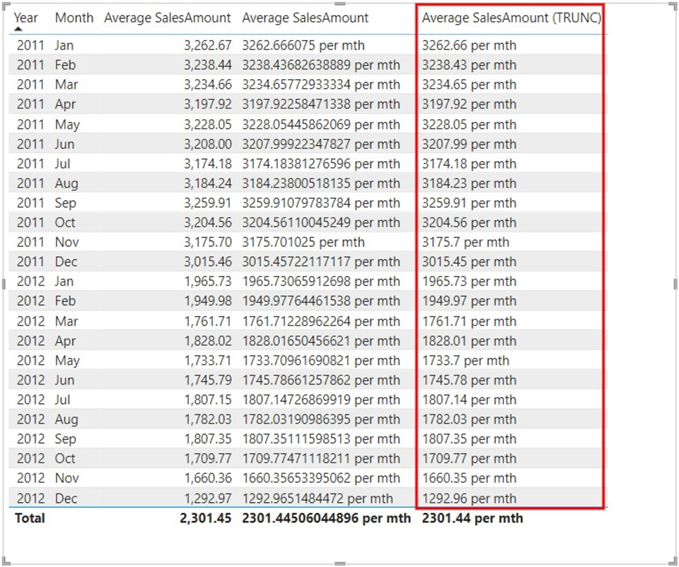Select the cell 3184.23 per mth
Viewport: 679px width, 567px height.
click(469, 183)
